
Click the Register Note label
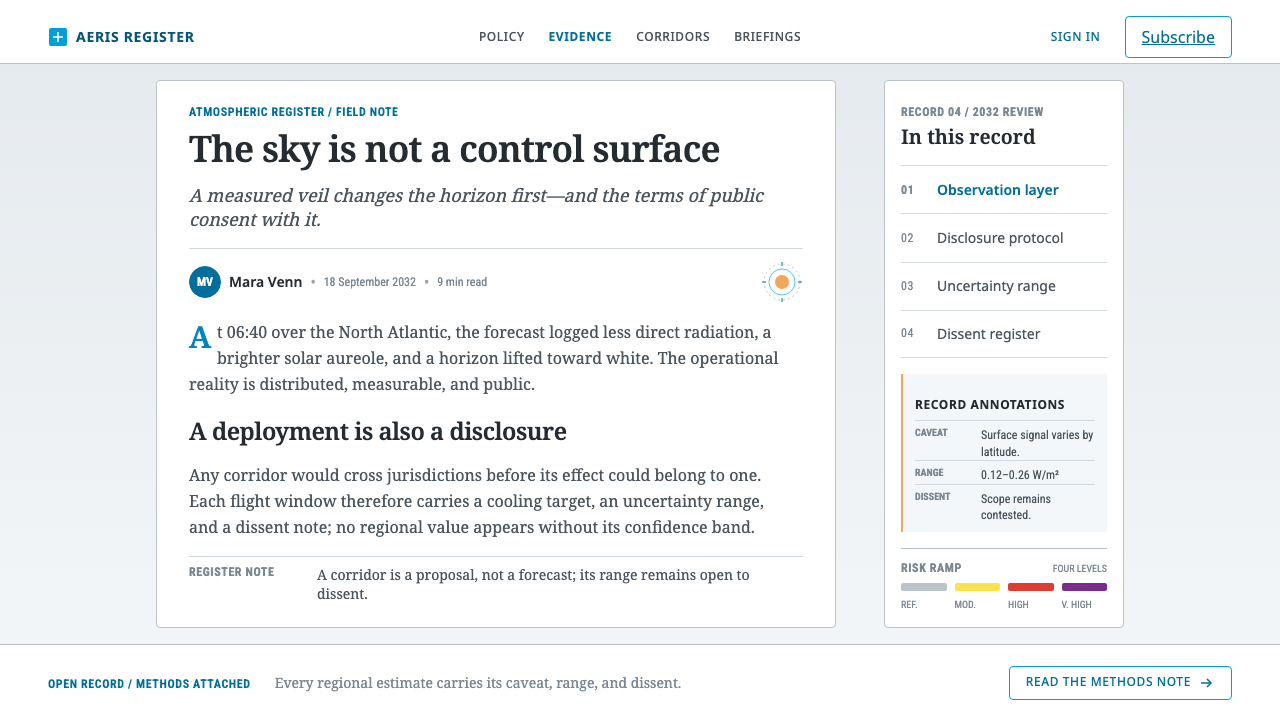click(232, 572)
